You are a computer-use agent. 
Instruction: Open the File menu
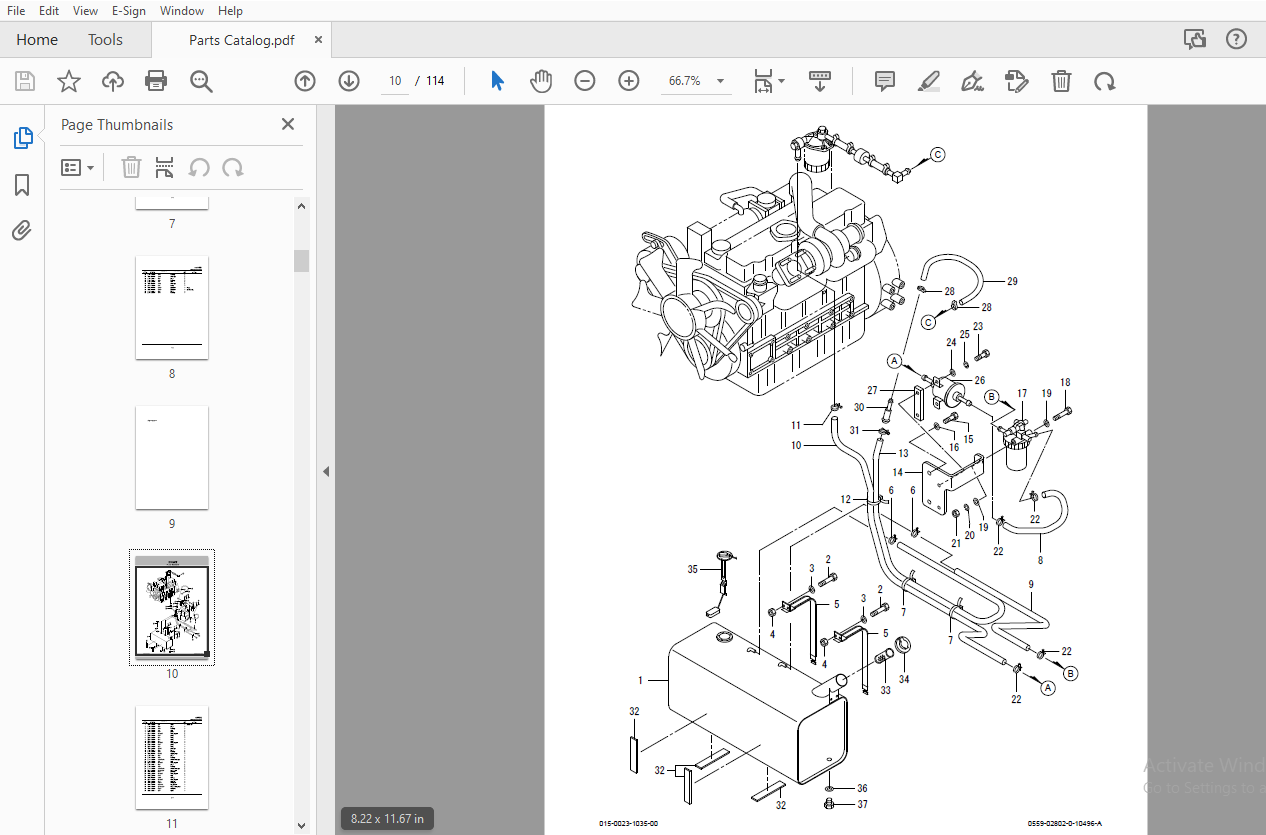[16, 10]
